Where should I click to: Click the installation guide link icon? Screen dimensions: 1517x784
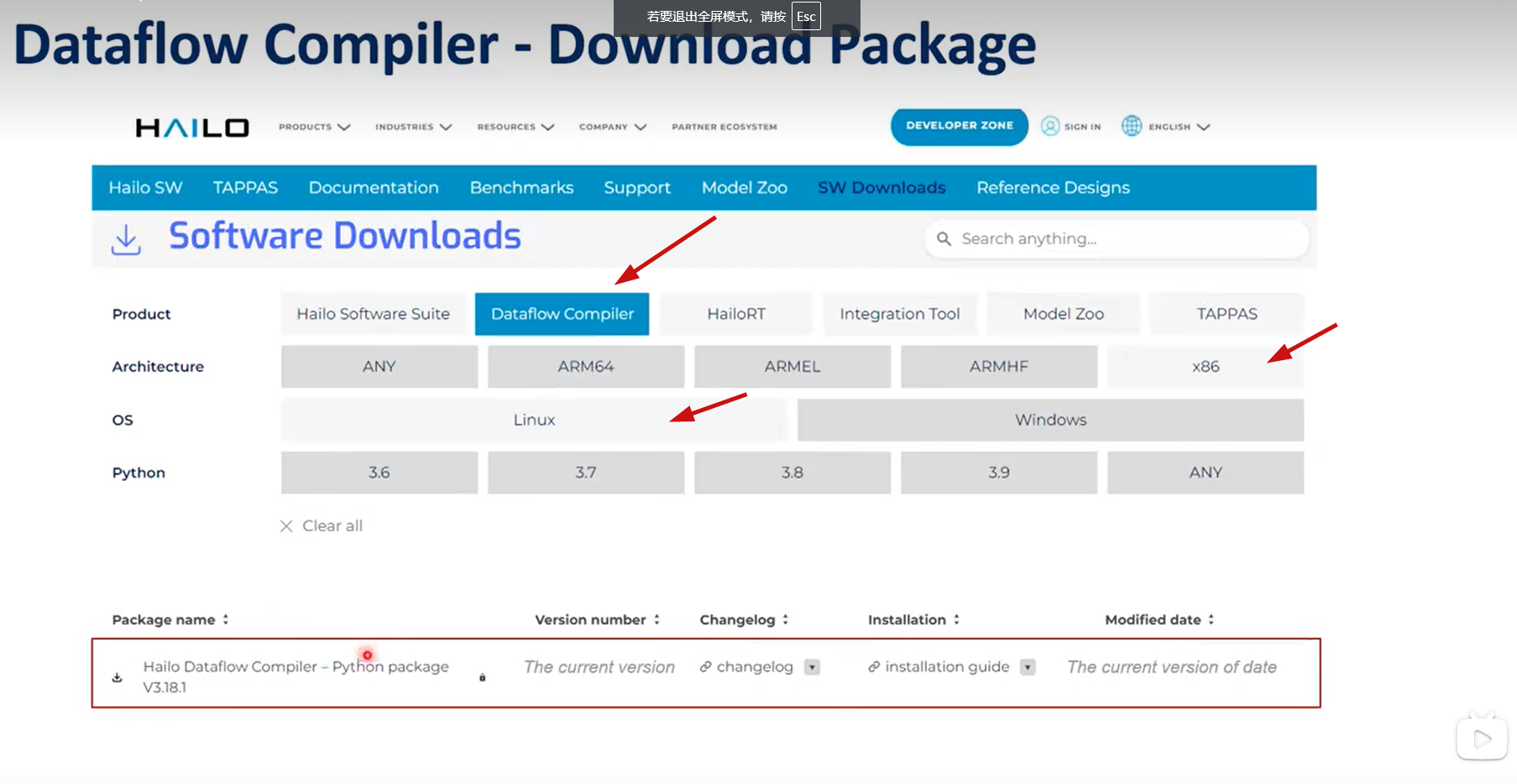[874, 666]
